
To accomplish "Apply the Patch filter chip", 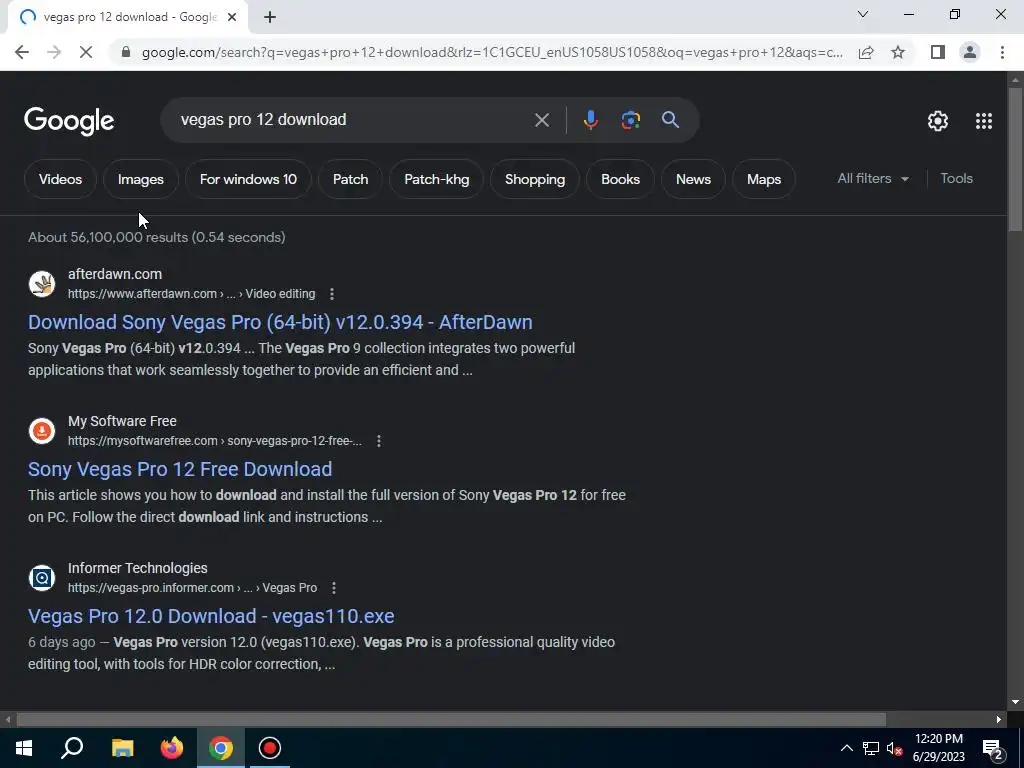I will click(x=351, y=179).
